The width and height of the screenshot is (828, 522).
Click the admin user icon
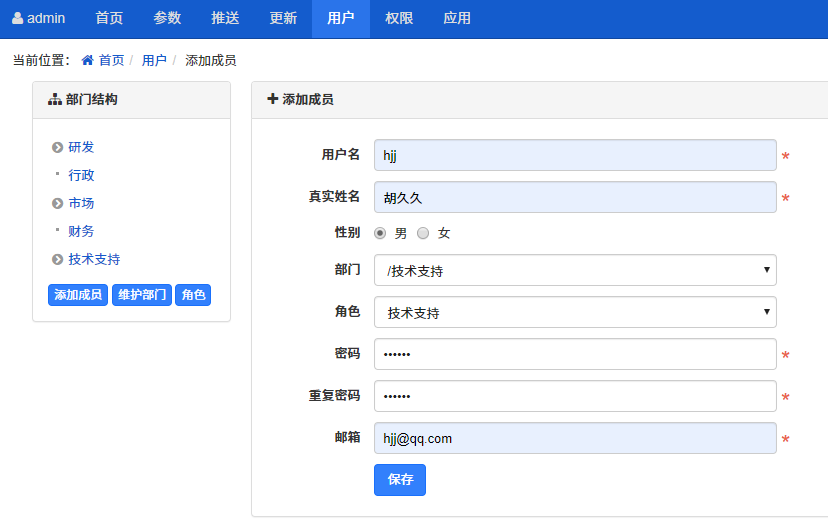point(17,18)
